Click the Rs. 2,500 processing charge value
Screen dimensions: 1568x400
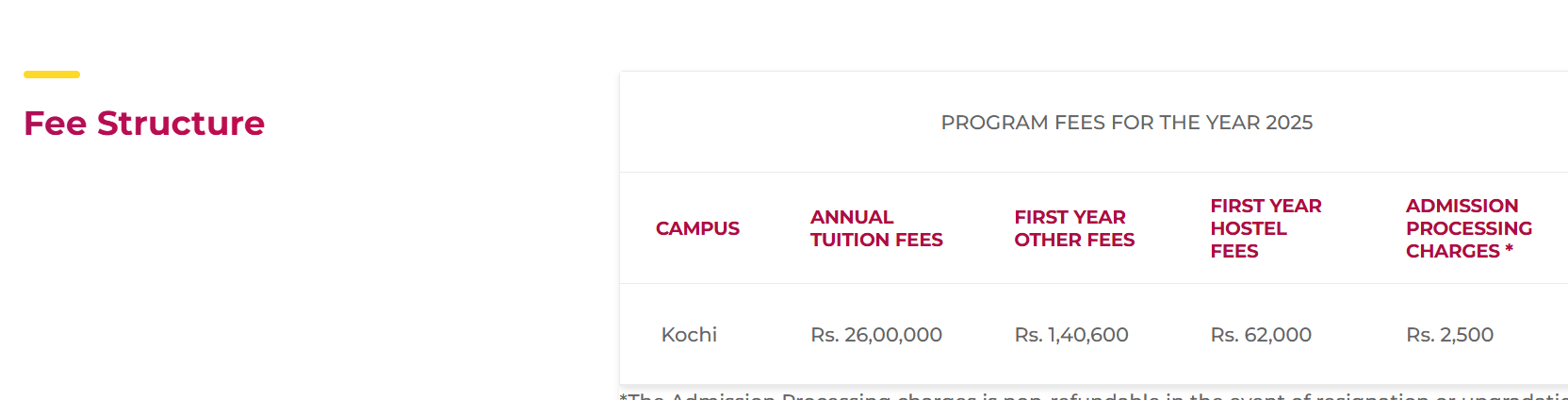(1449, 335)
